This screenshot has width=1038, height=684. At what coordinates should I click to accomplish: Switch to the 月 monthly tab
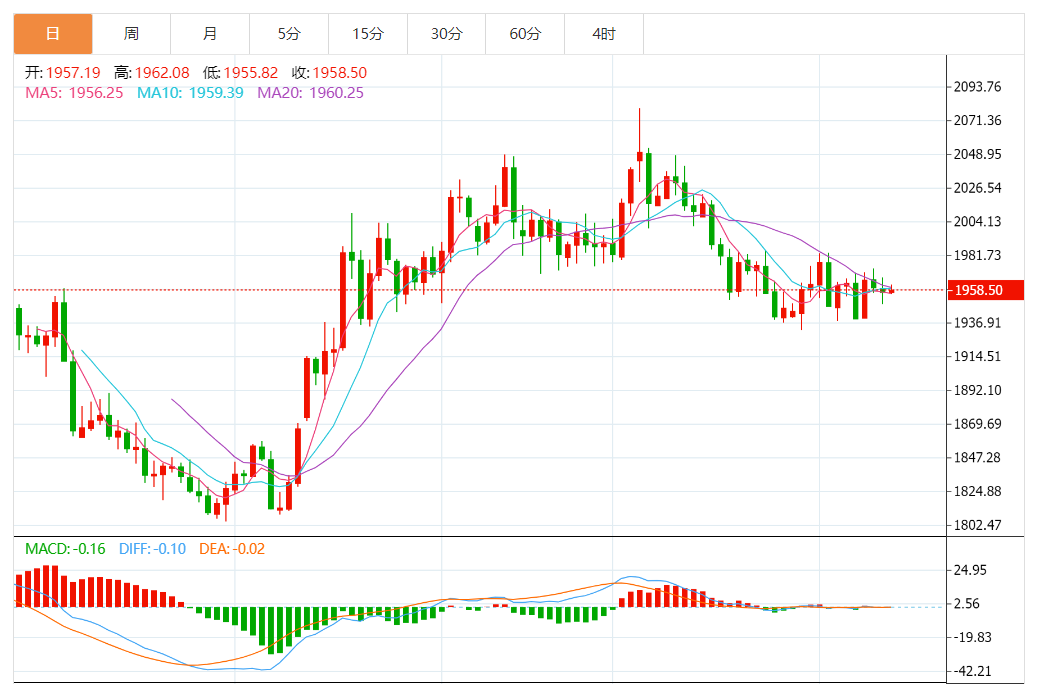click(210, 34)
